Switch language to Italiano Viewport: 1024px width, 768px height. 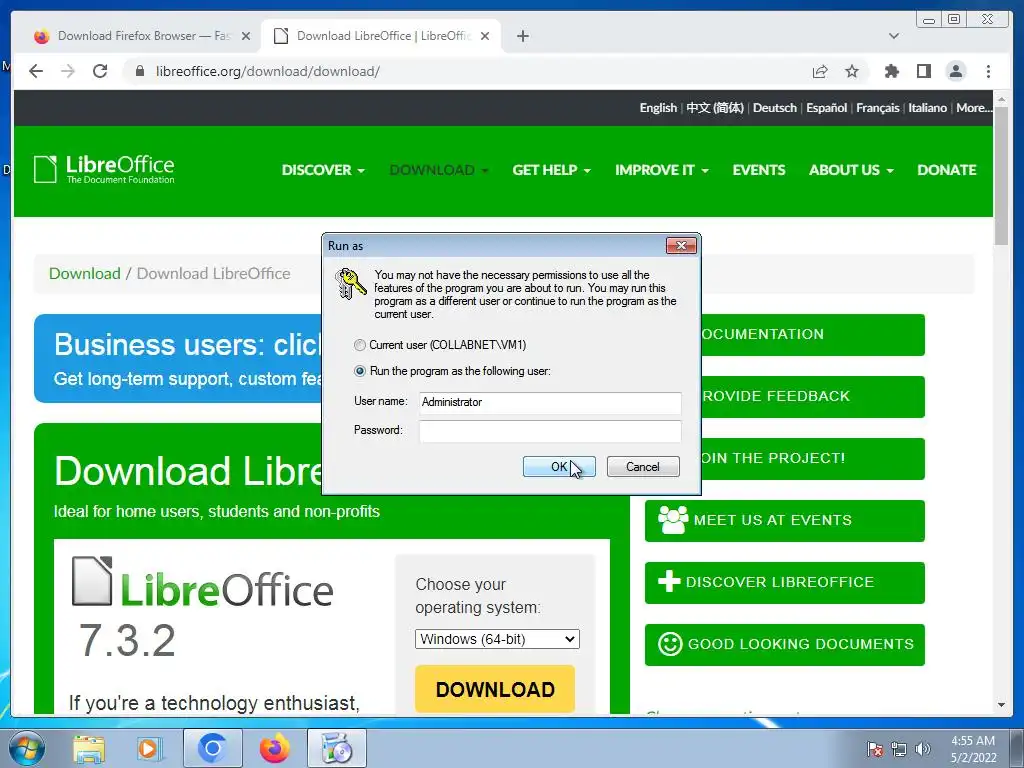point(927,108)
